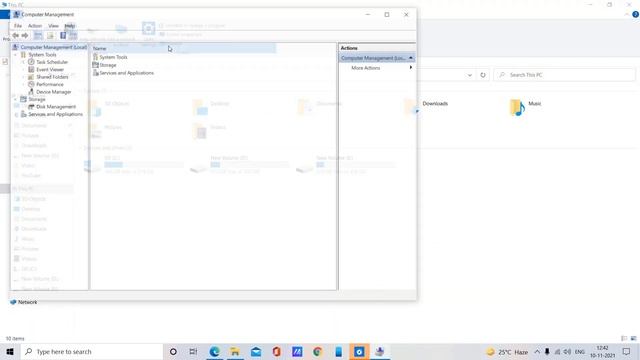640x360 pixels.
Task: Open Cortana from the taskbar
Action: [x=173, y=351]
